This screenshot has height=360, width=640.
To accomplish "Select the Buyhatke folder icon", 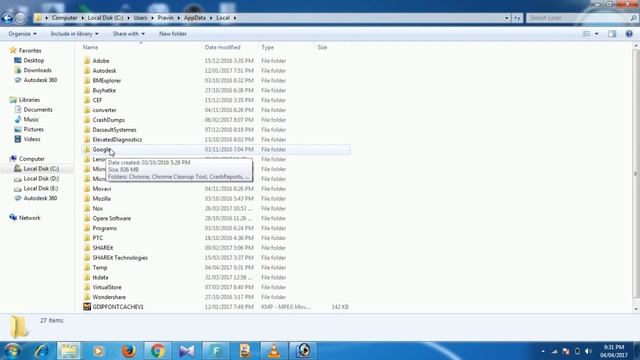I will coord(87,90).
